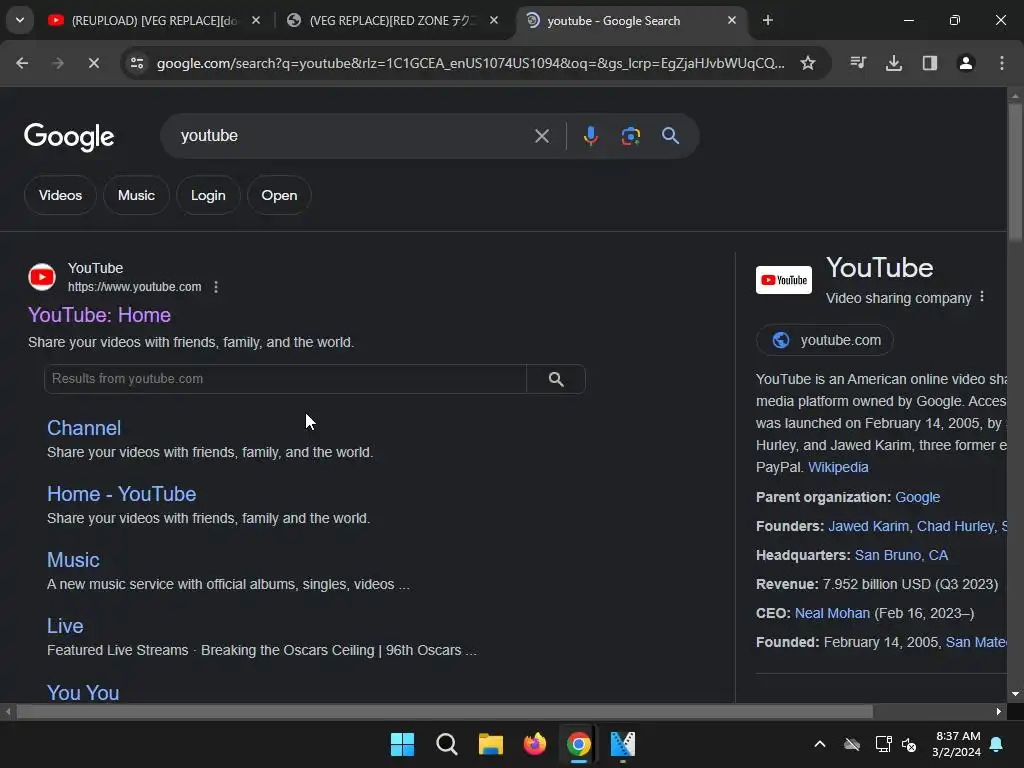Switch to the (REUPLOAD) [VEG REPLACE] YouTube tab
1024x768 pixels.
[x=154, y=21]
